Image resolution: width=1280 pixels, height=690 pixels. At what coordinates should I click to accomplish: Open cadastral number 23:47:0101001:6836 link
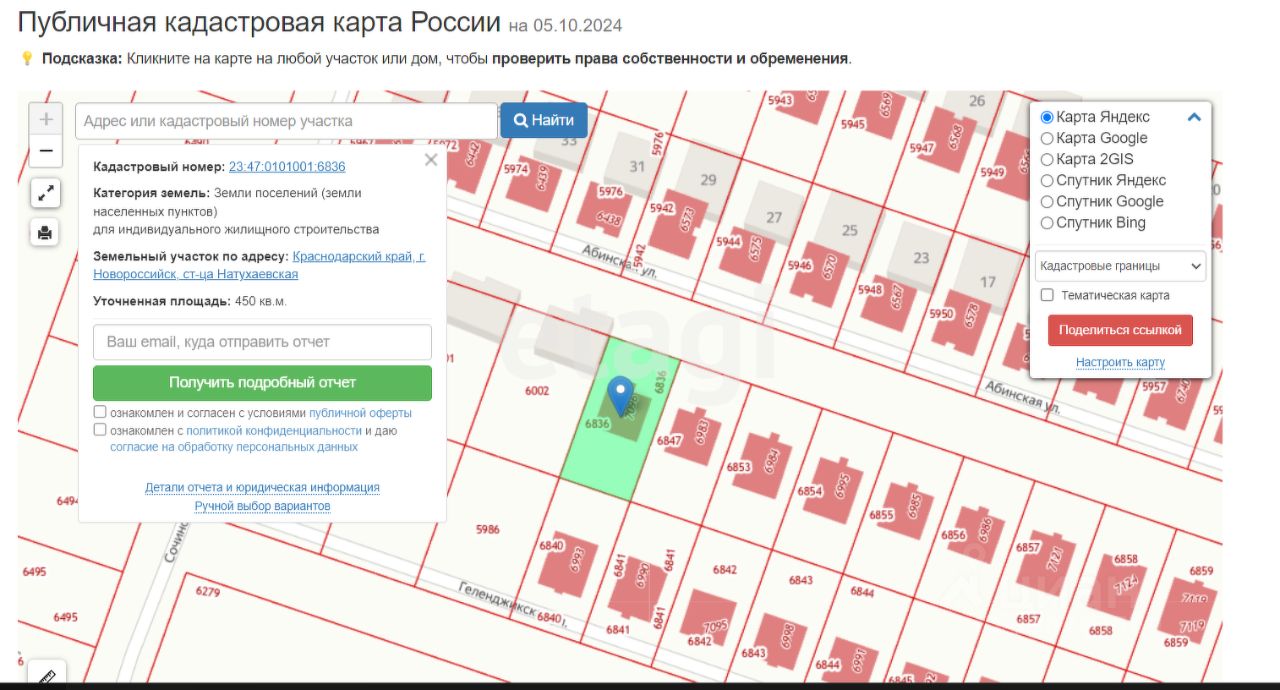click(x=287, y=167)
